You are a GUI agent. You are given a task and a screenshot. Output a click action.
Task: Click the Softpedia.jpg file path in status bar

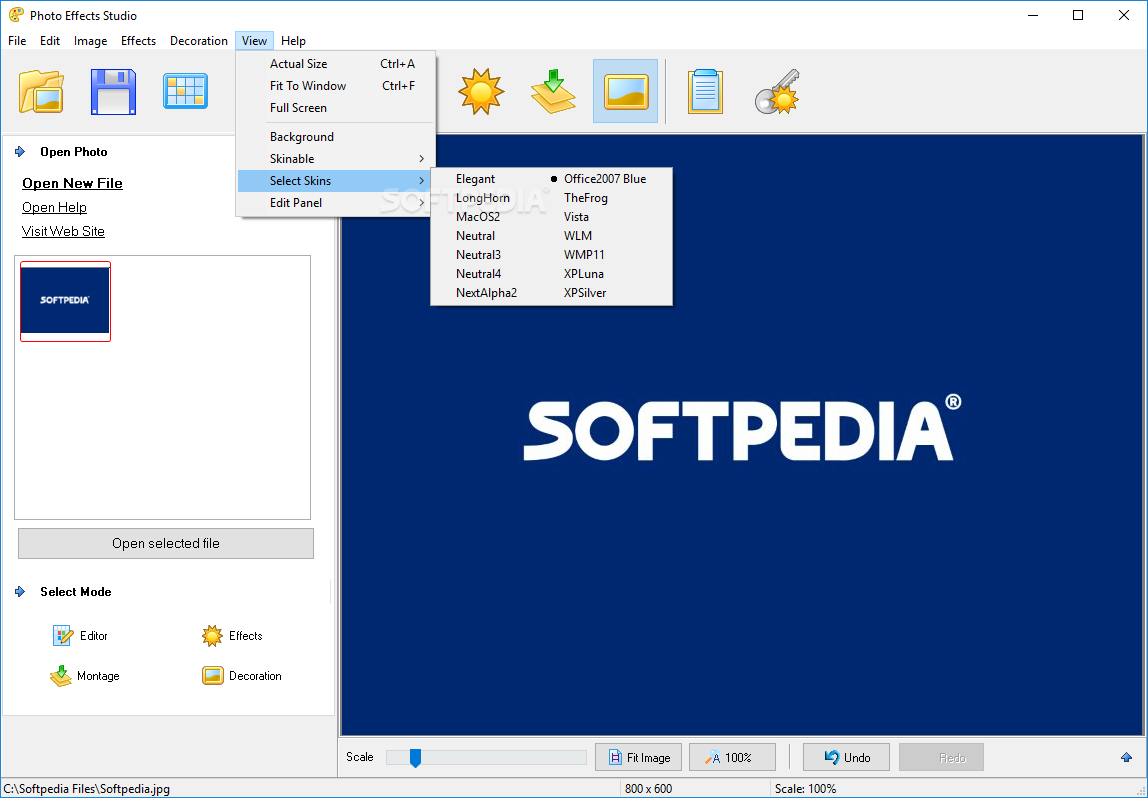click(86, 788)
